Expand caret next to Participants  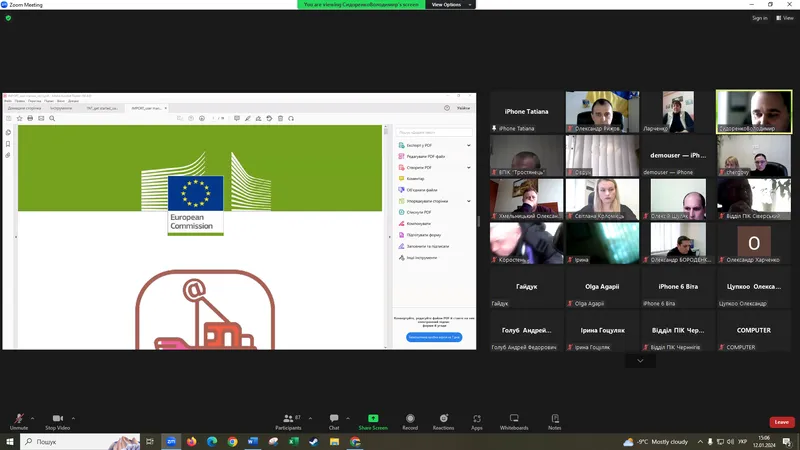pyautogui.click(x=310, y=418)
